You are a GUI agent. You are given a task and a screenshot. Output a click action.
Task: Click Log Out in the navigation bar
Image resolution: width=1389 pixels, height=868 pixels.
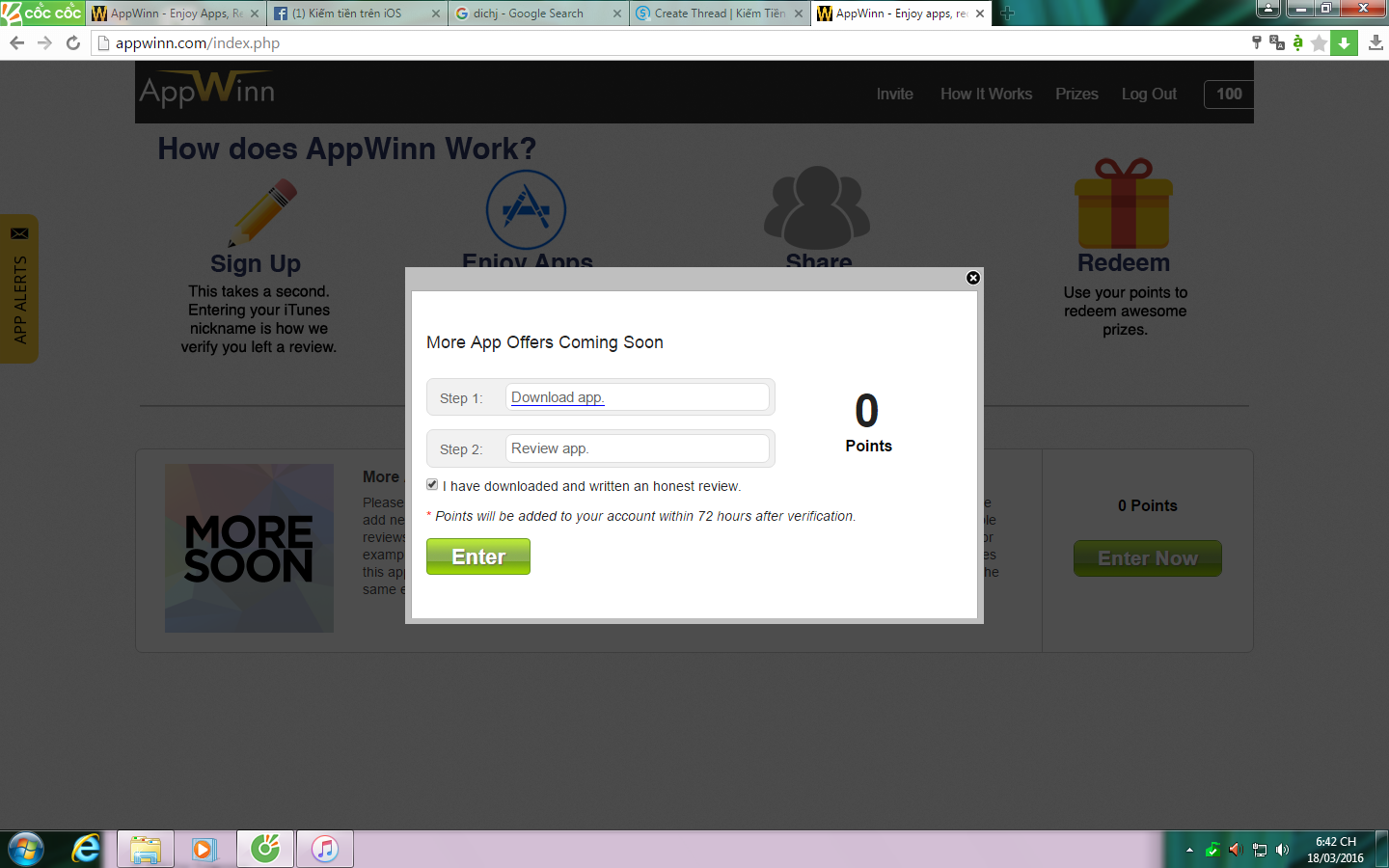(1149, 94)
